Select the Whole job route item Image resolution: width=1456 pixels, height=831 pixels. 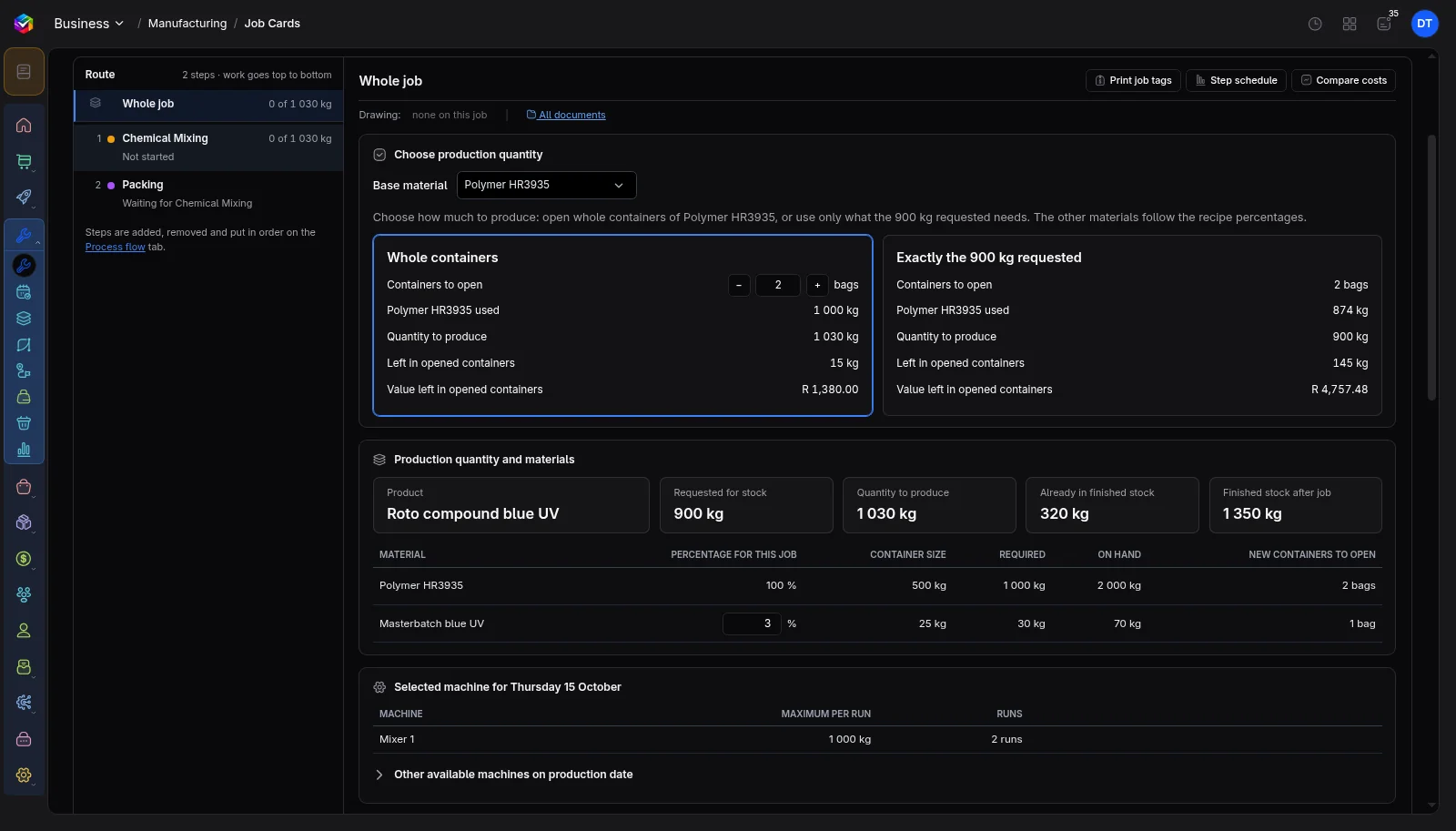[208, 105]
